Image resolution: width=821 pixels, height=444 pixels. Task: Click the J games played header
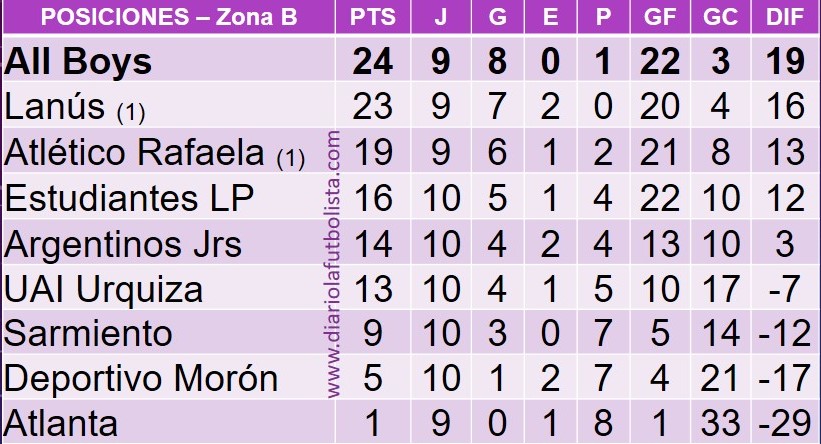[x=441, y=17]
